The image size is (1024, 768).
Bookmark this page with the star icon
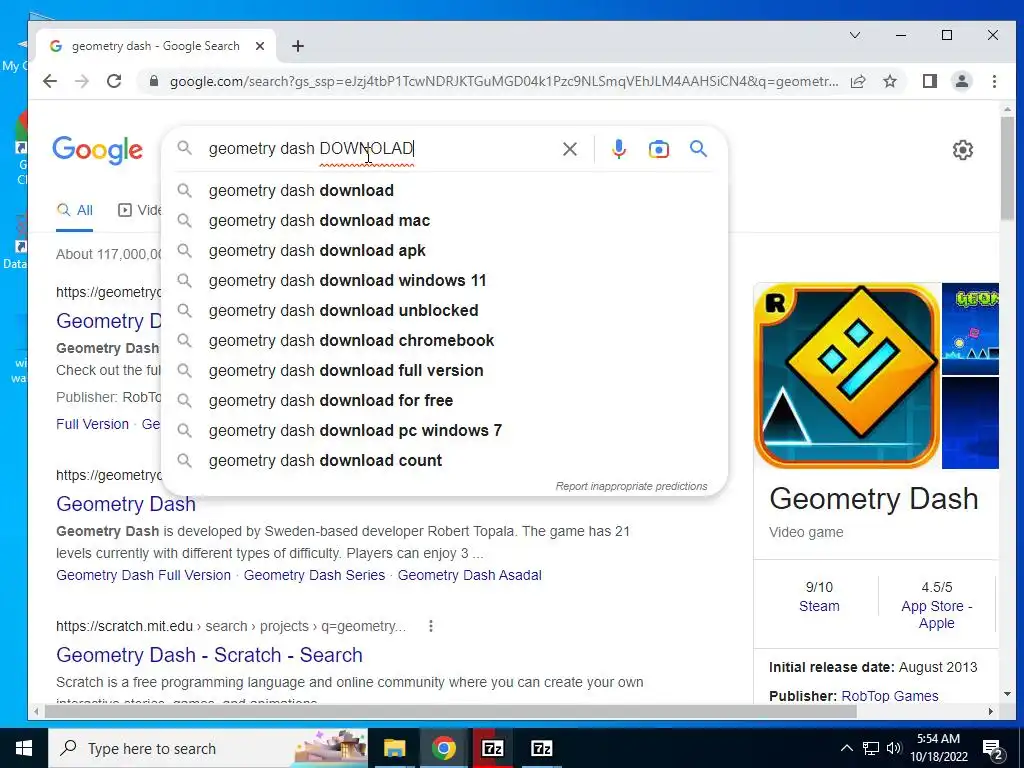[x=889, y=81]
